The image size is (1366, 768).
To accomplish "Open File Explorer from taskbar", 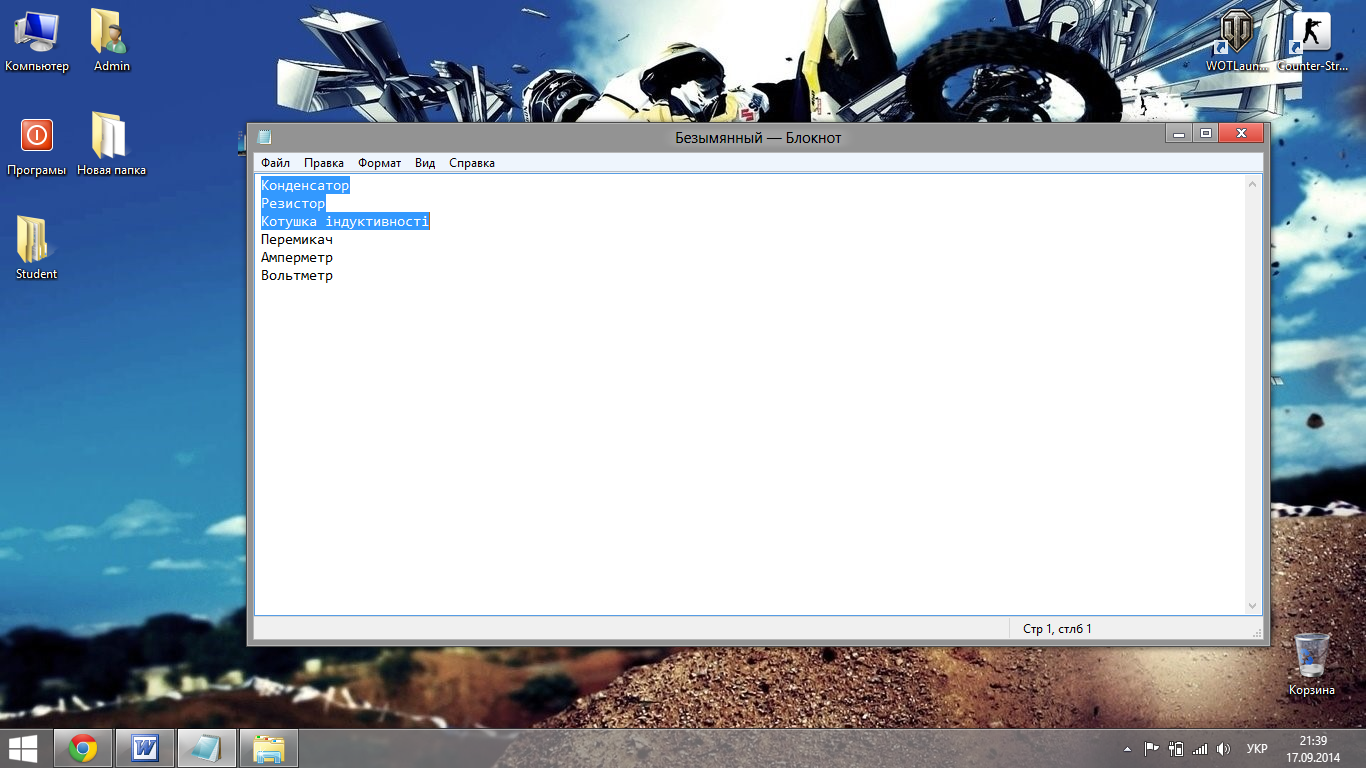I will click(269, 748).
